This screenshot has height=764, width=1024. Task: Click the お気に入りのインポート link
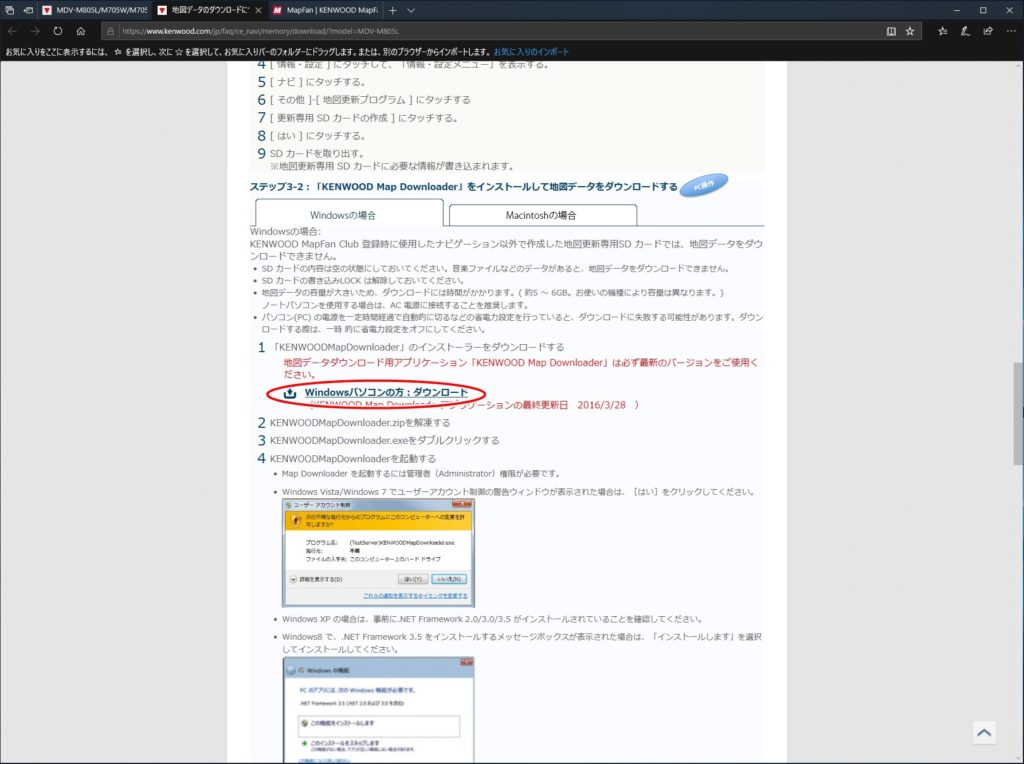[x=531, y=52]
